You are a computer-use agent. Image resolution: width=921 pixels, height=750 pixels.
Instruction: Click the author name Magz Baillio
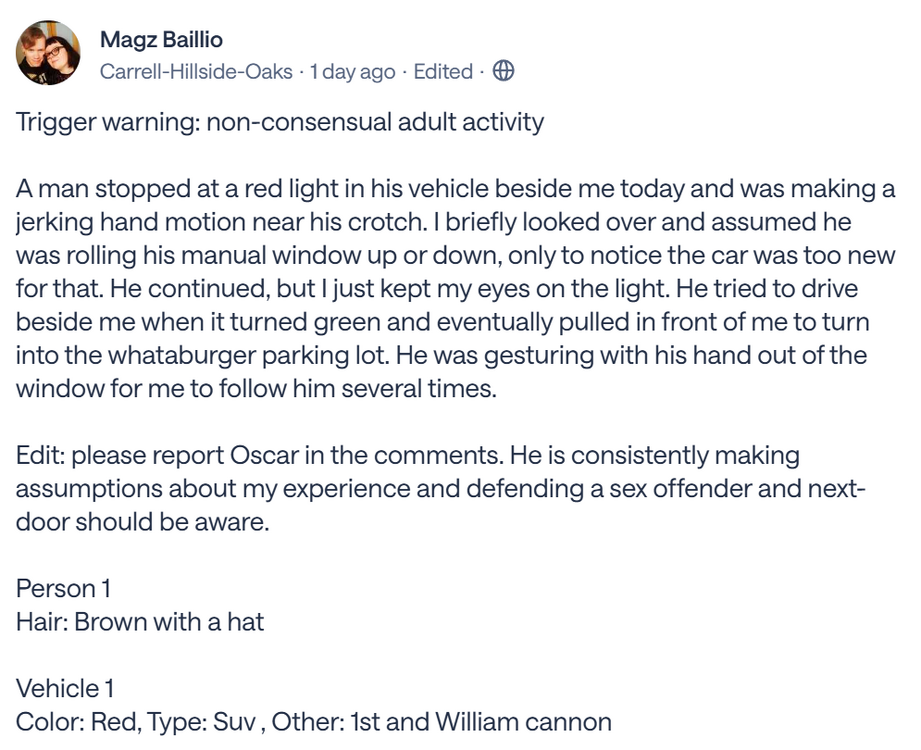(161, 40)
